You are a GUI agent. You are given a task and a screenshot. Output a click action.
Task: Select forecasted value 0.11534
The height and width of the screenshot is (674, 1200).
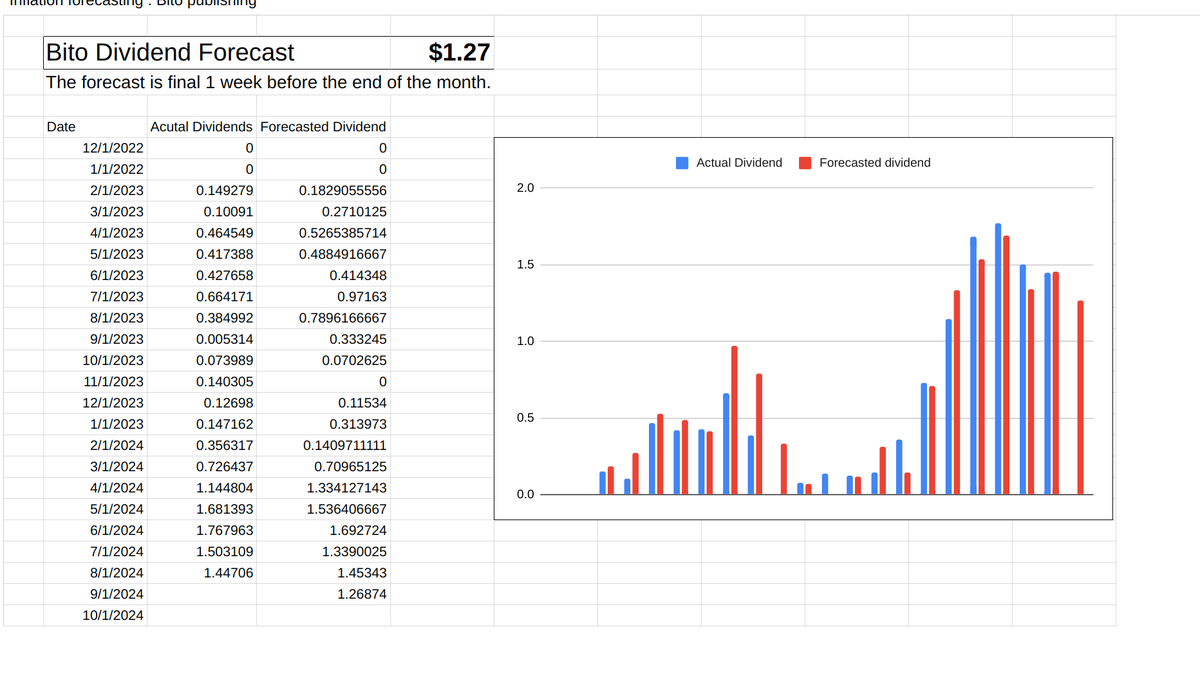tap(323, 403)
